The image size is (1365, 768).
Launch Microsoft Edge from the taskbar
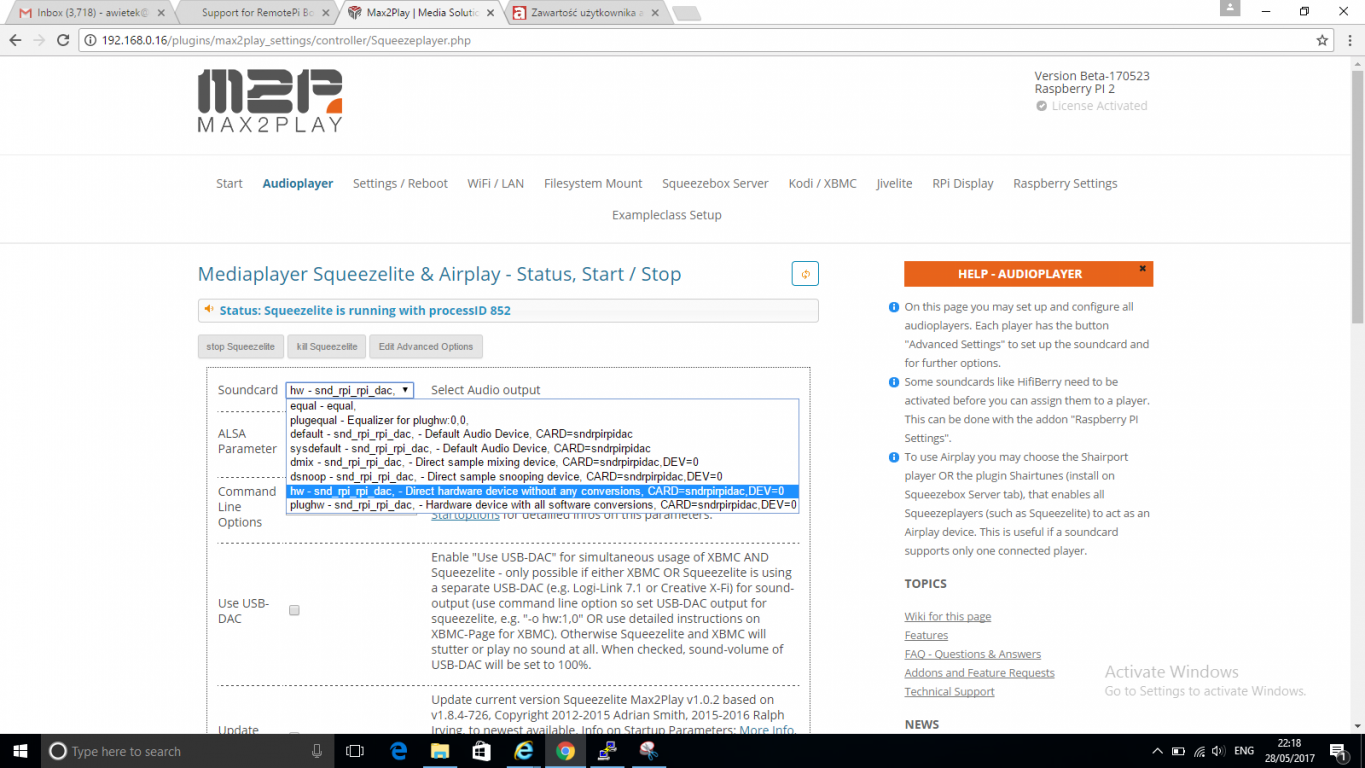399,751
